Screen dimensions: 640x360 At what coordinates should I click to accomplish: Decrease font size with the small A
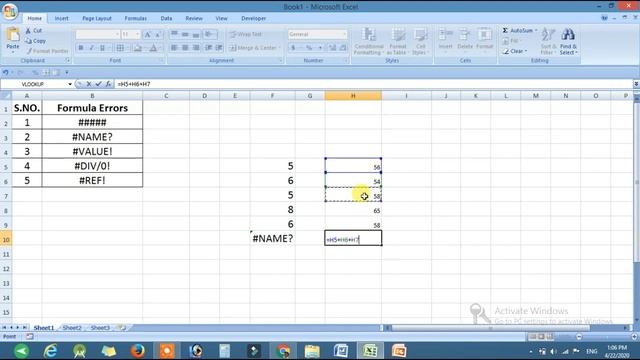pos(158,35)
